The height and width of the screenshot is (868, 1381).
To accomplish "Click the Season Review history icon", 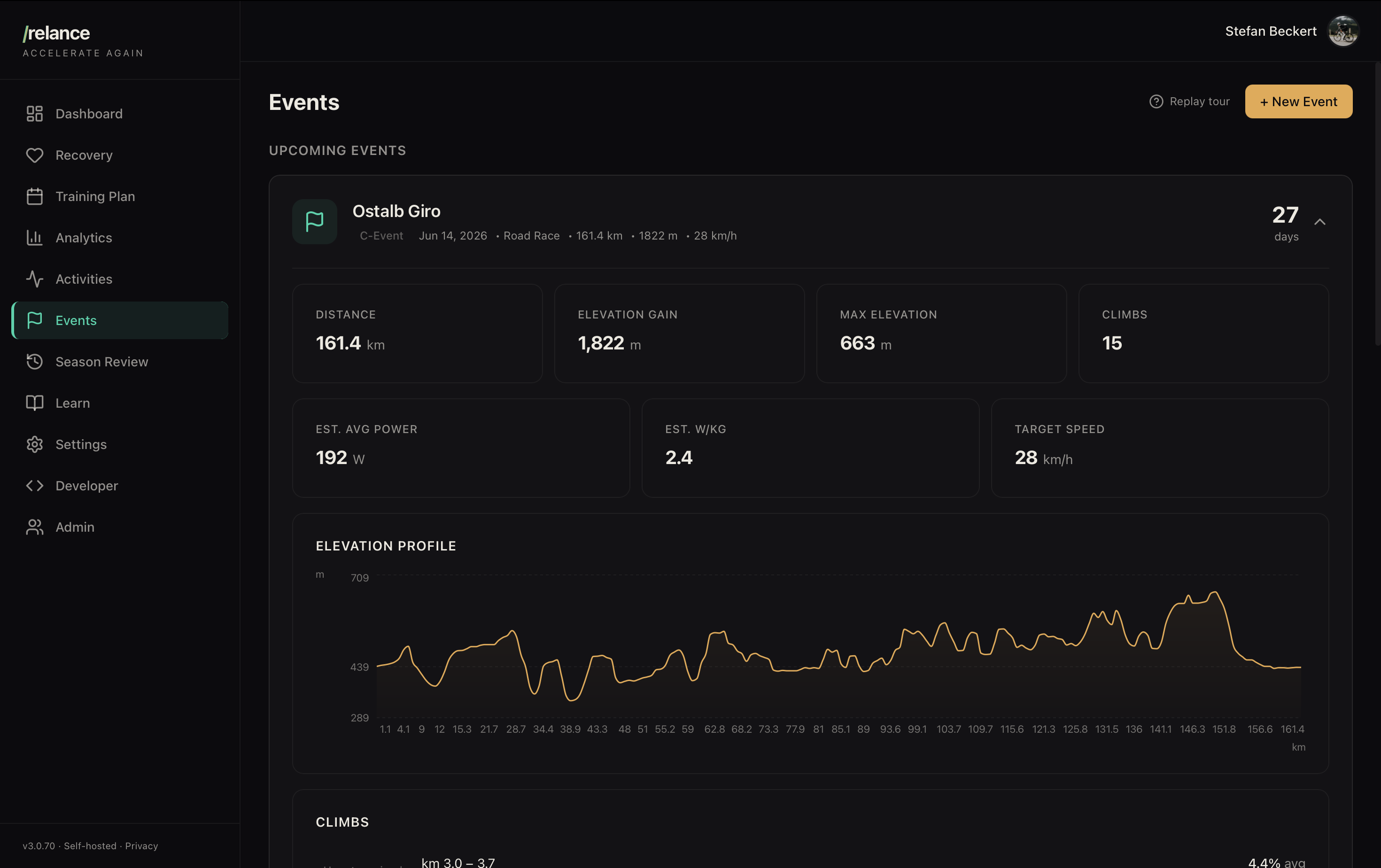I will click(x=34, y=361).
